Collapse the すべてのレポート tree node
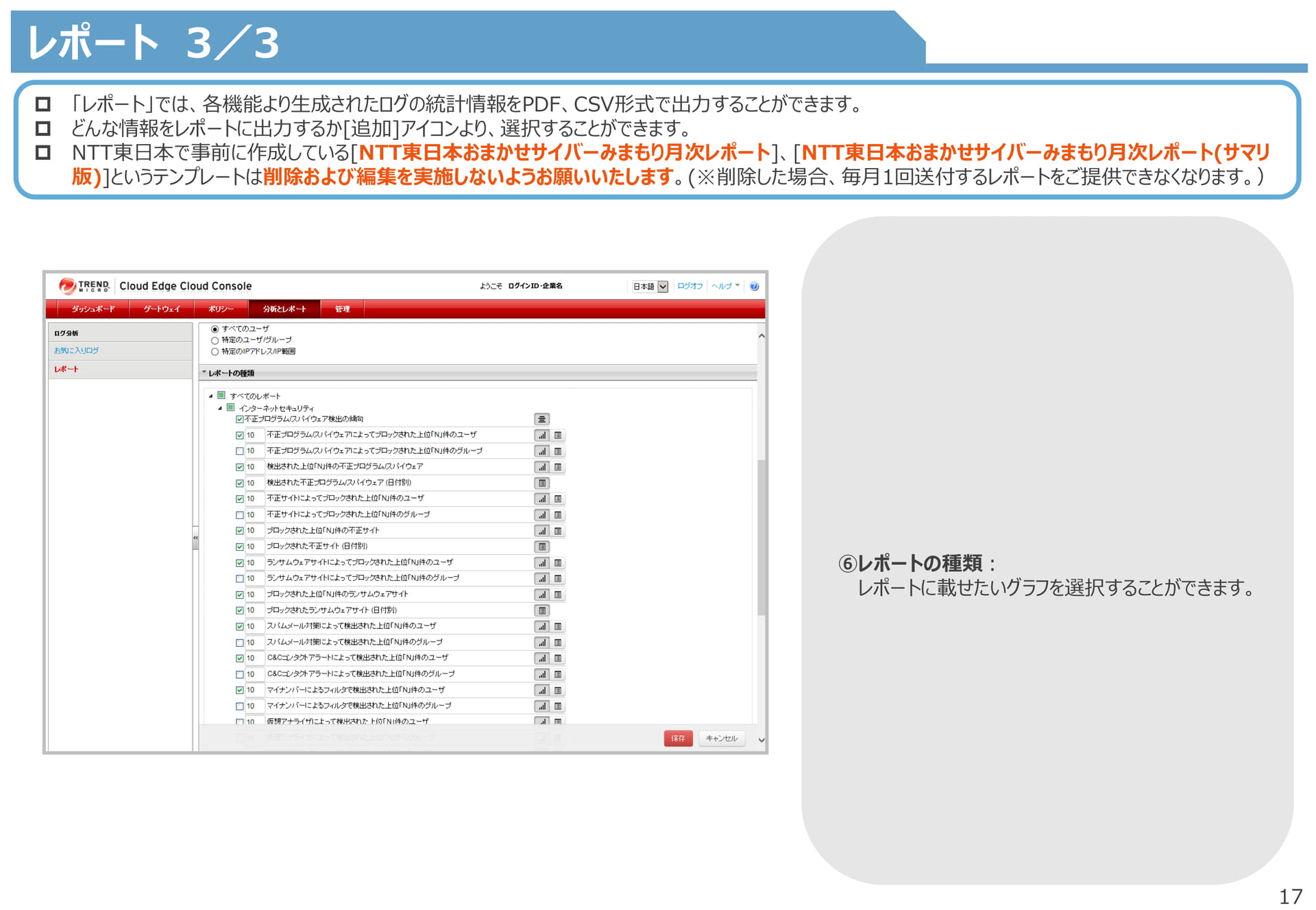The image size is (1316, 910). [211, 396]
